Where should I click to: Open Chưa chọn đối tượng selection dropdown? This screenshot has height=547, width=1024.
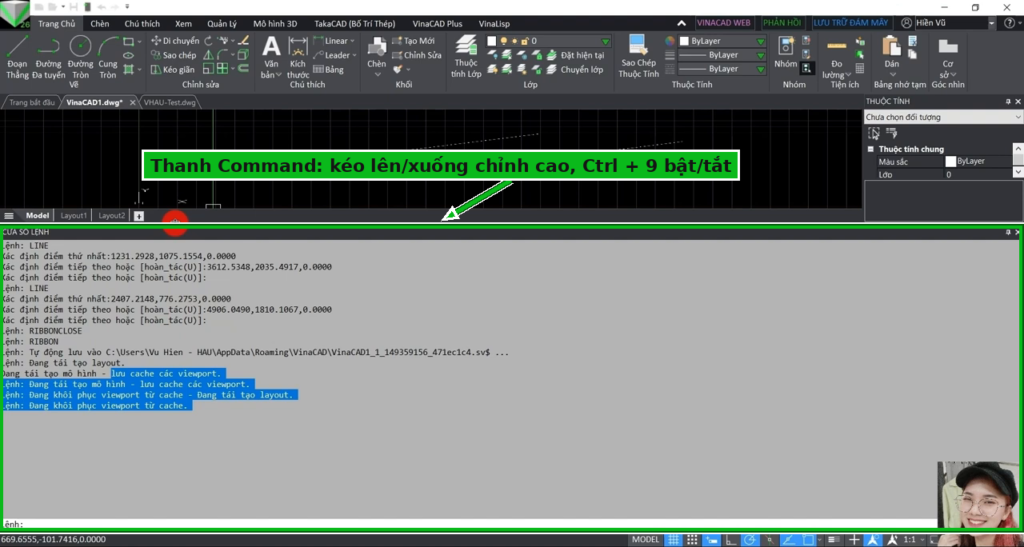pyautogui.click(x=943, y=117)
